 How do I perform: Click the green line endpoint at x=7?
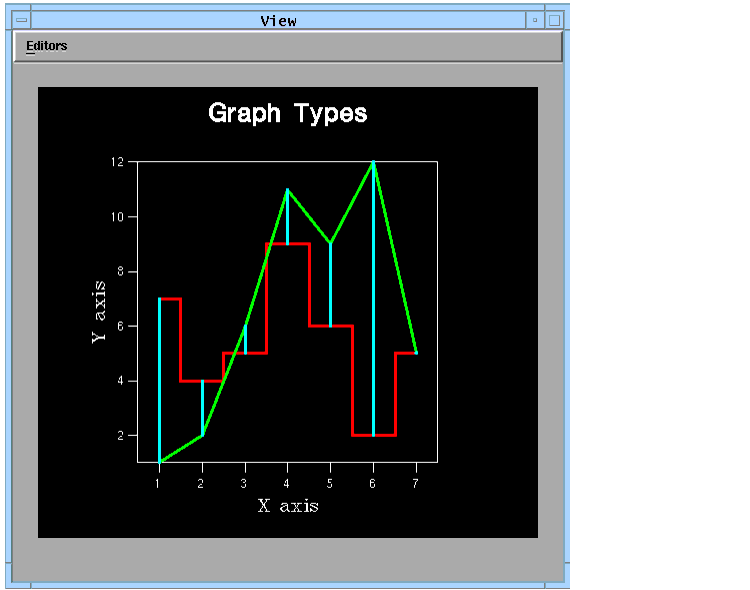tap(415, 352)
